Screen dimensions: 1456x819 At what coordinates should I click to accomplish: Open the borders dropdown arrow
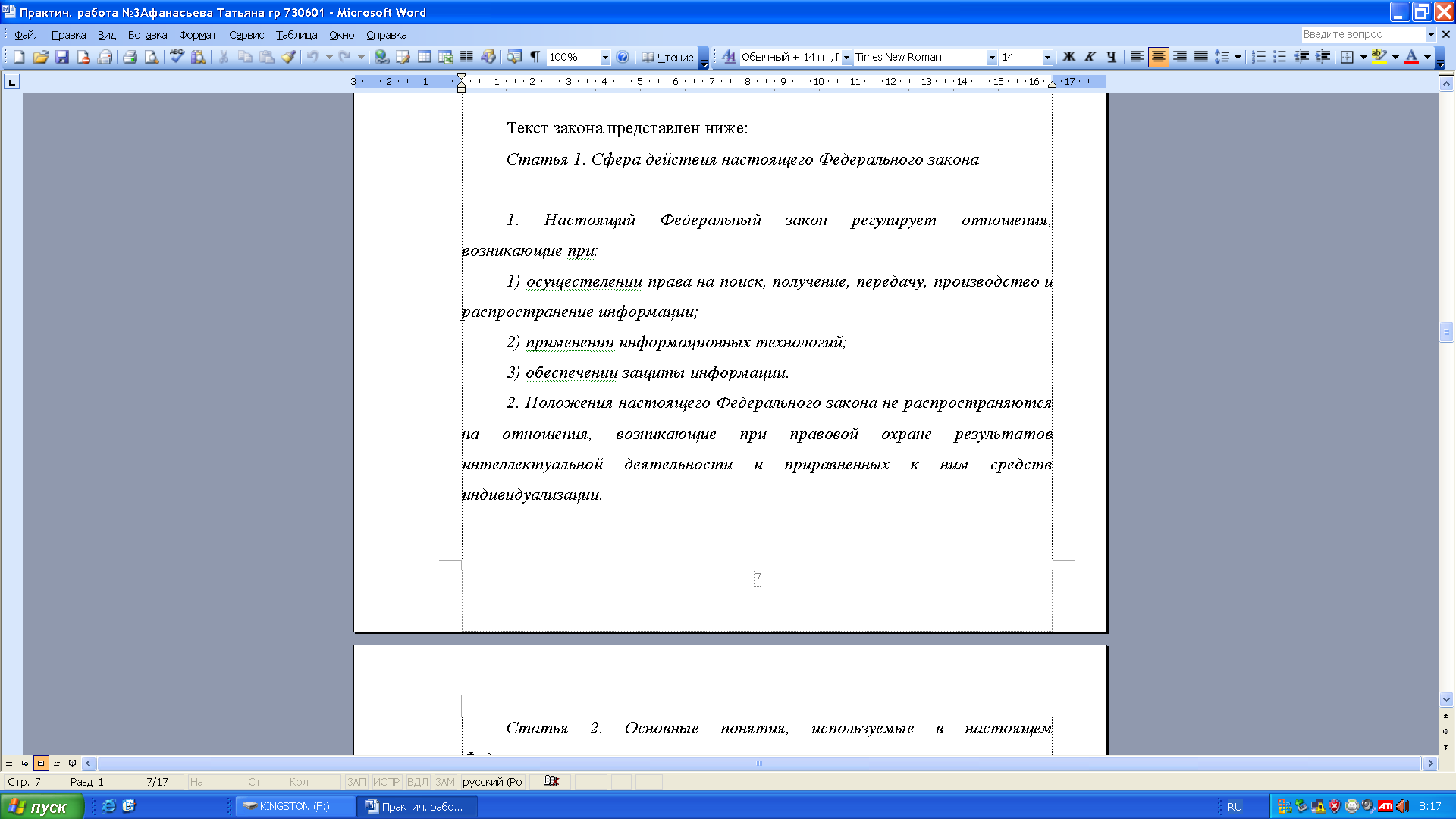(1363, 57)
